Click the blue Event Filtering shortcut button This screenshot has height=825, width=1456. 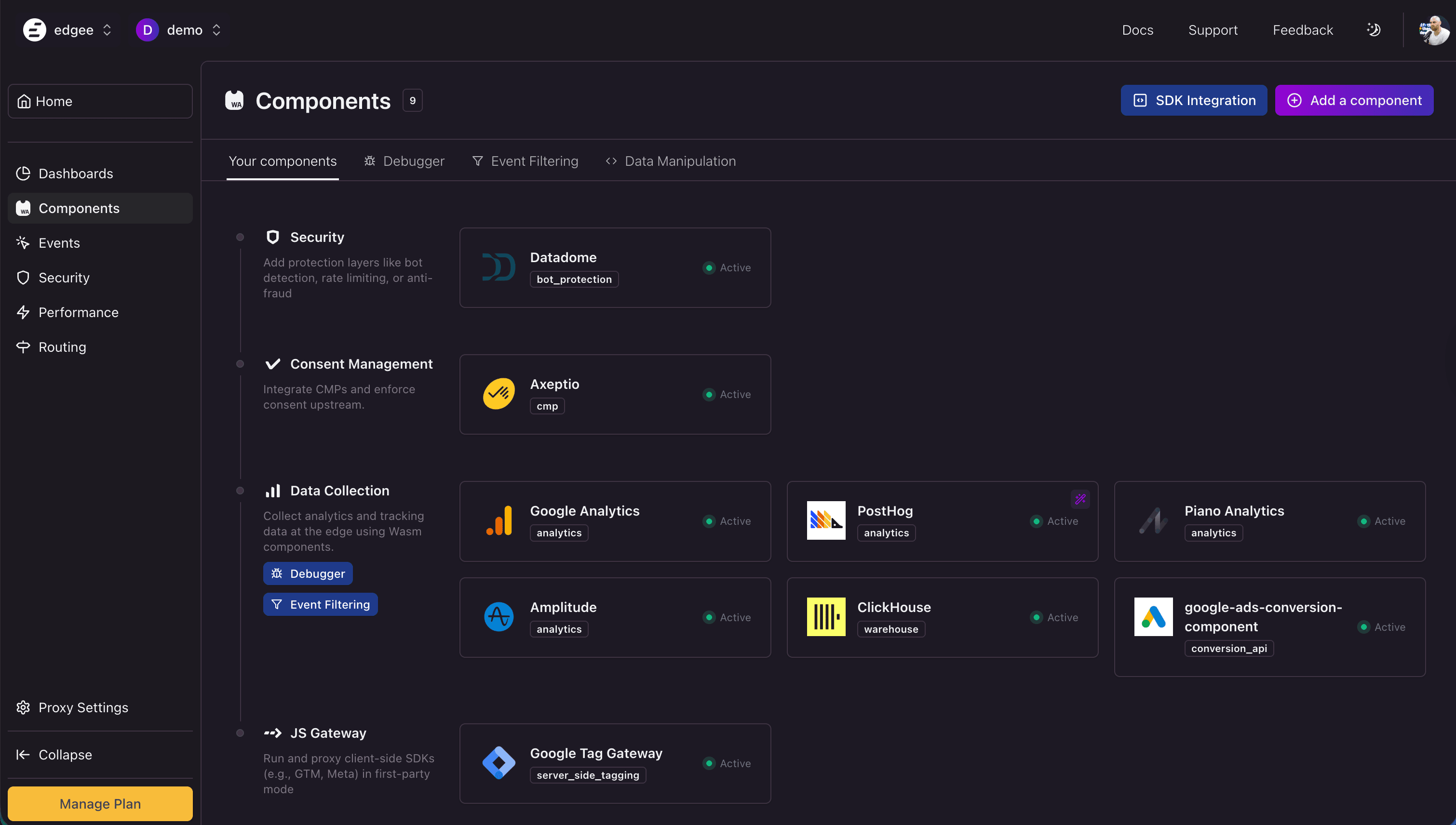coord(320,604)
